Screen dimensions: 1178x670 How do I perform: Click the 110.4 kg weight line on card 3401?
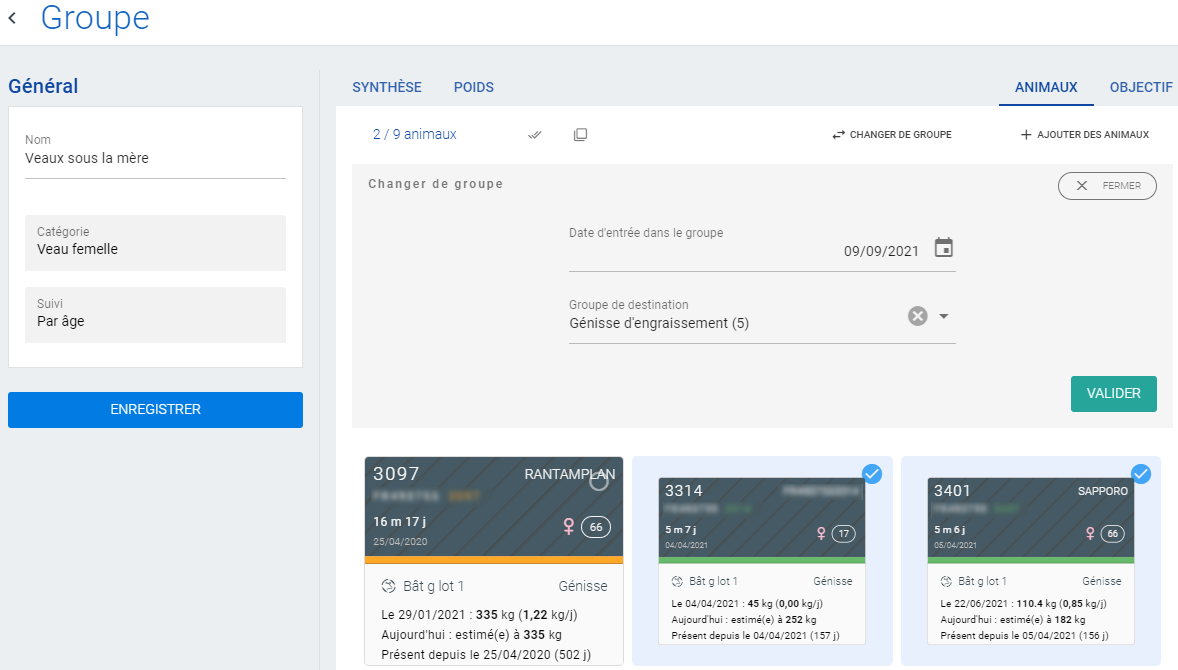coord(1023,603)
